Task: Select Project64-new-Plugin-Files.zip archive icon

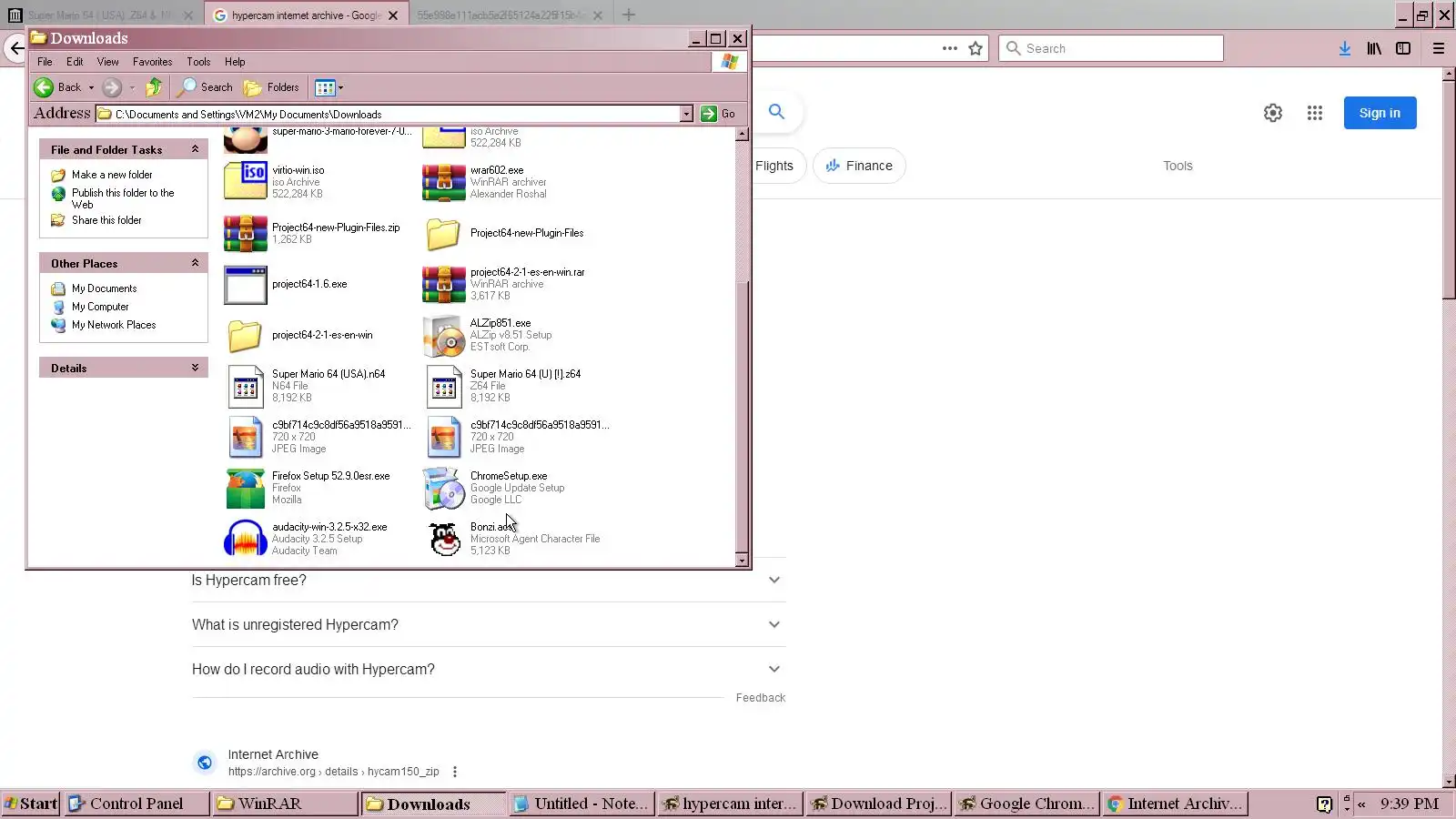Action: click(x=246, y=233)
